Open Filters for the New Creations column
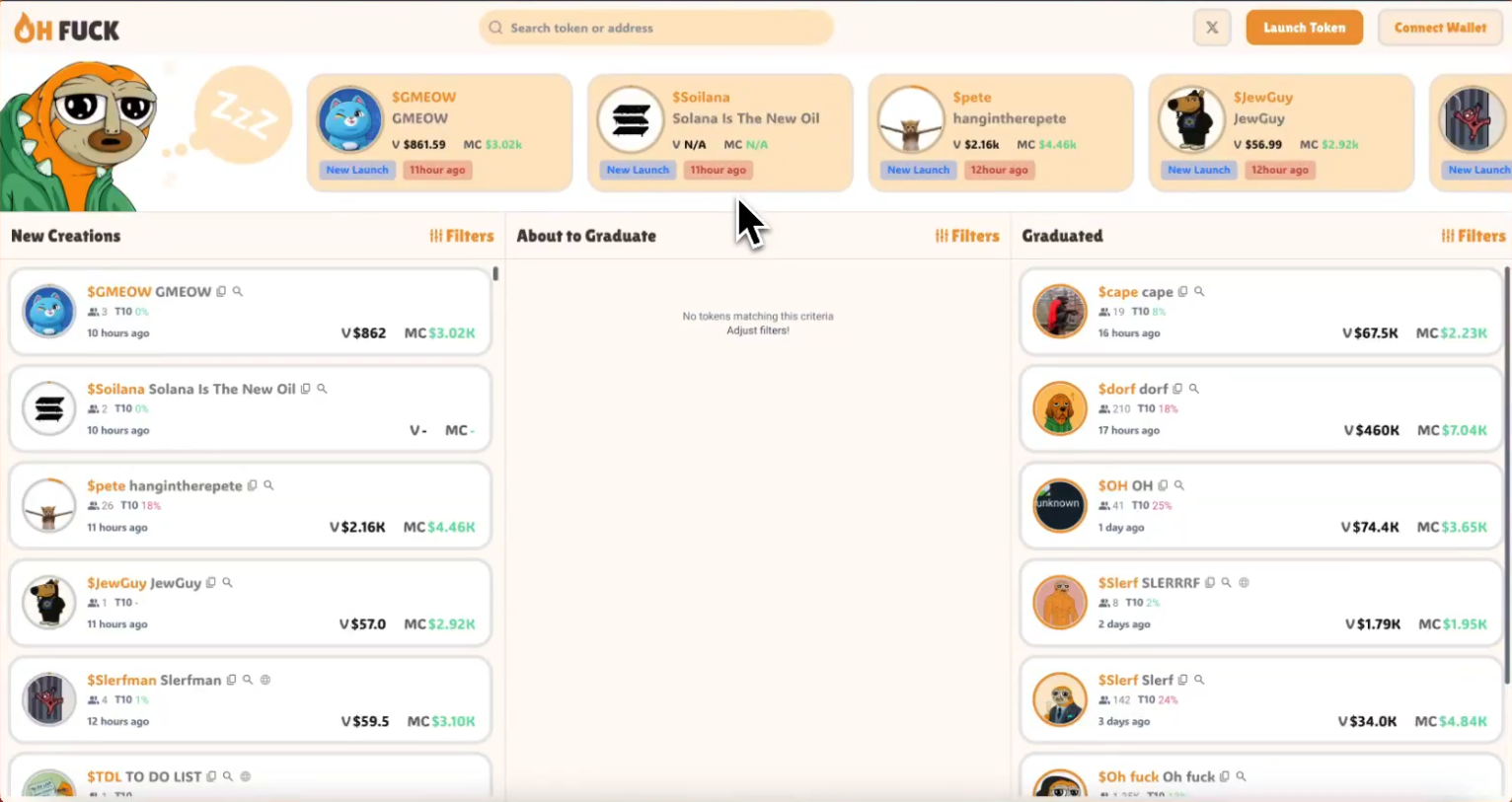The height and width of the screenshot is (802, 1512). click(x=461, y=236)
